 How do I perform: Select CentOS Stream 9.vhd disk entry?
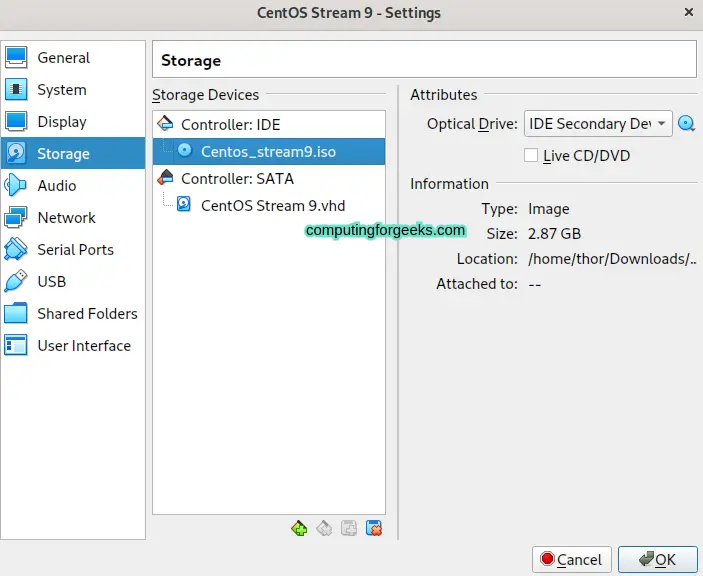point(269,205)
